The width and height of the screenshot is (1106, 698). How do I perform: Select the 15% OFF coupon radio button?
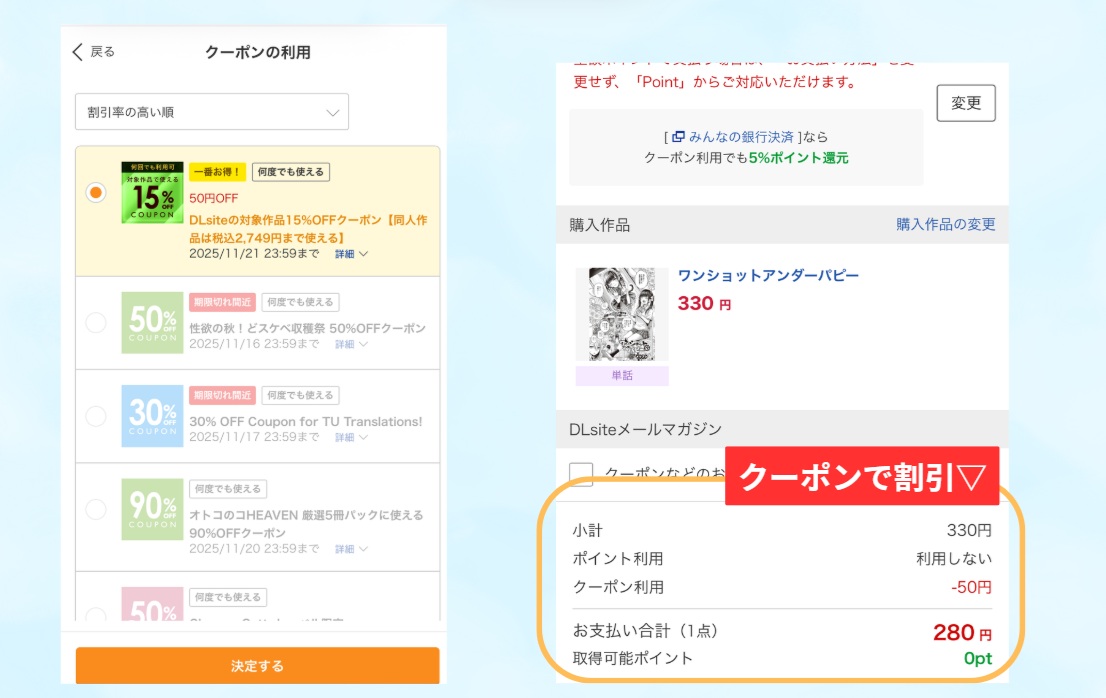click(96, 192)
